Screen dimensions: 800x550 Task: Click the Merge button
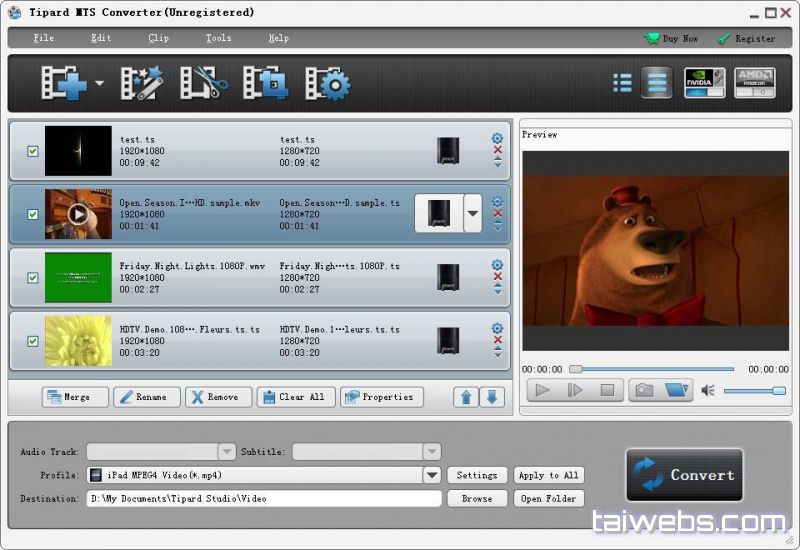75,397
